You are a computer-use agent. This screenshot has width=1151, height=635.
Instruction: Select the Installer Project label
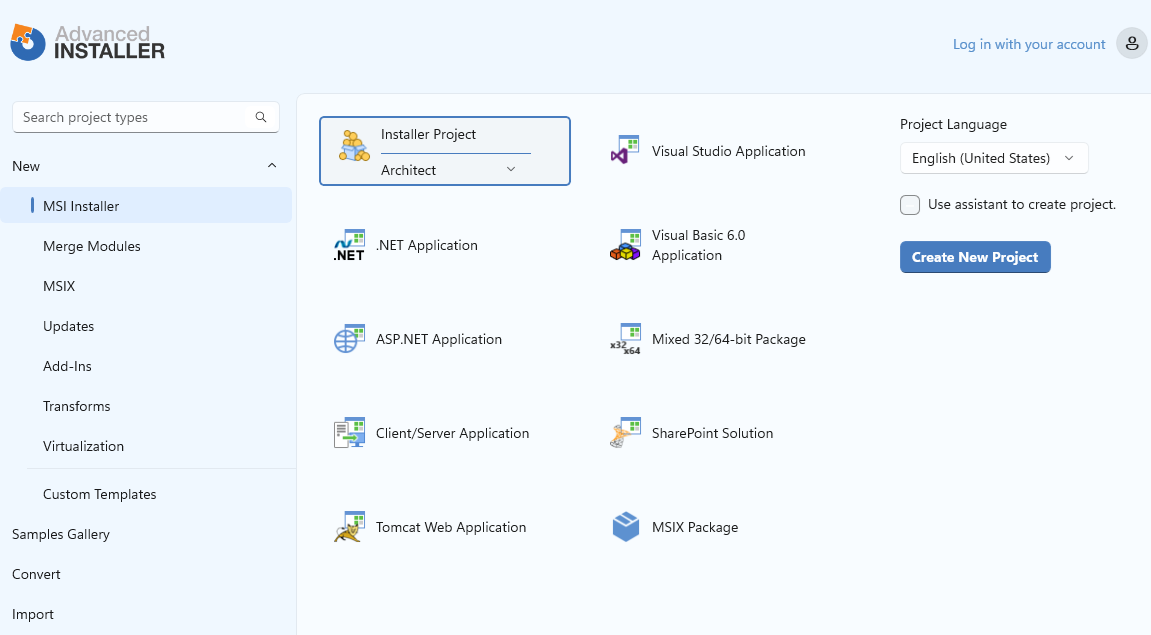pos(428,134)
